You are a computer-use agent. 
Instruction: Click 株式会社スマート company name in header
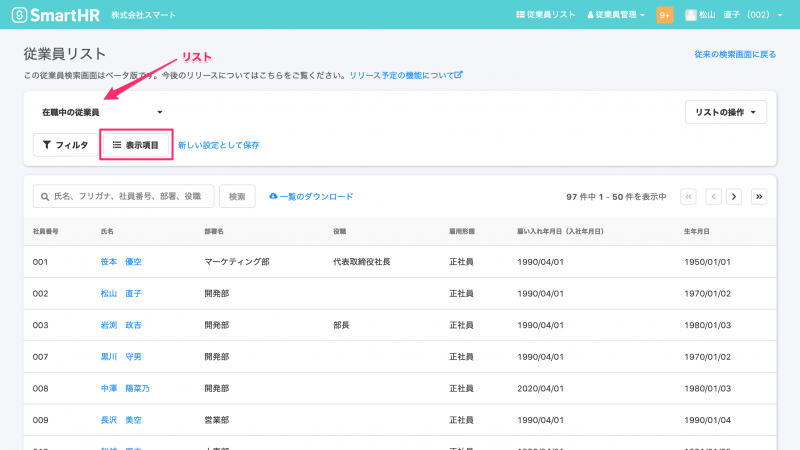(x=143, y=15)
